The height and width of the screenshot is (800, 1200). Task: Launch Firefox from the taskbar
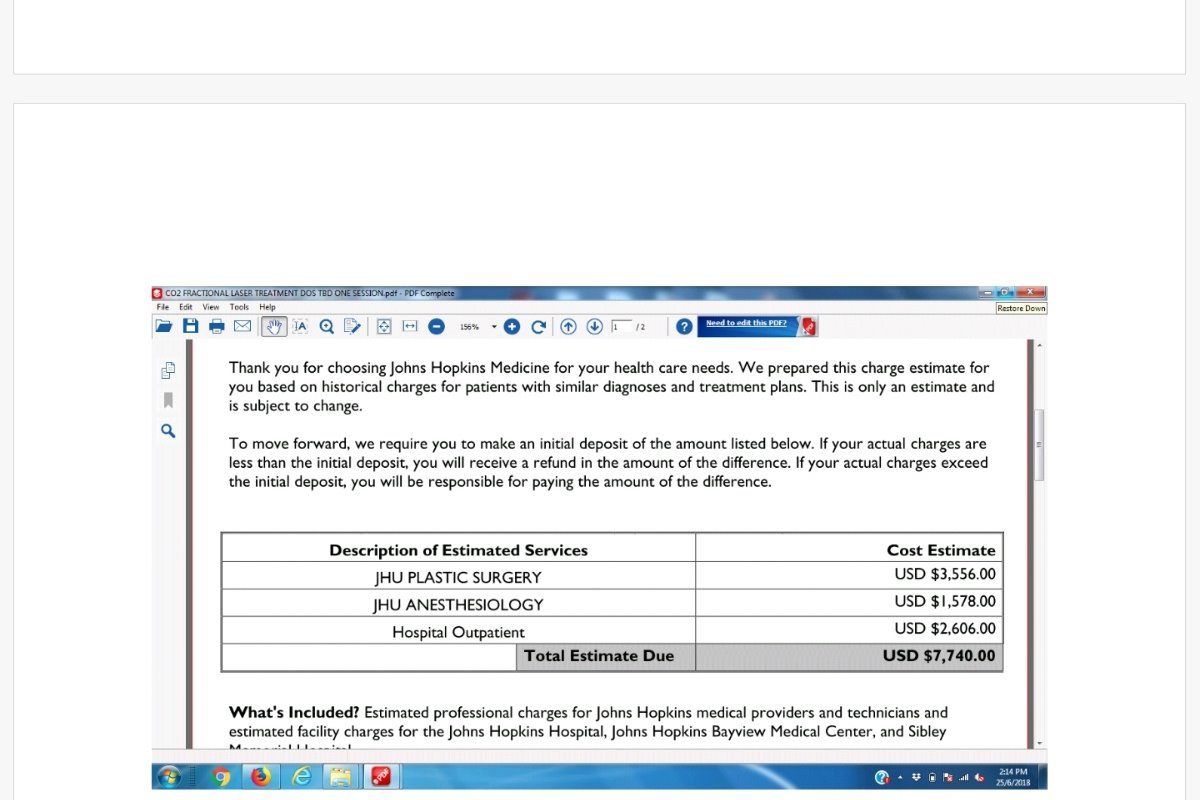[x=261, y=777]
